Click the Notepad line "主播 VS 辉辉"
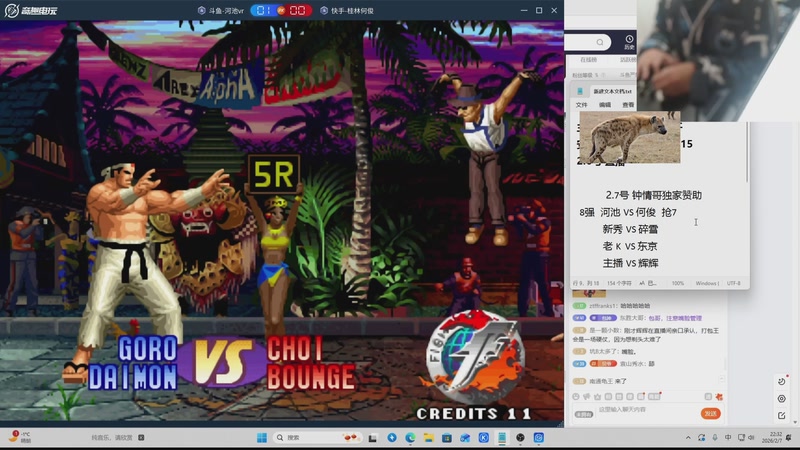800x450 pixels. pos(631,263)
